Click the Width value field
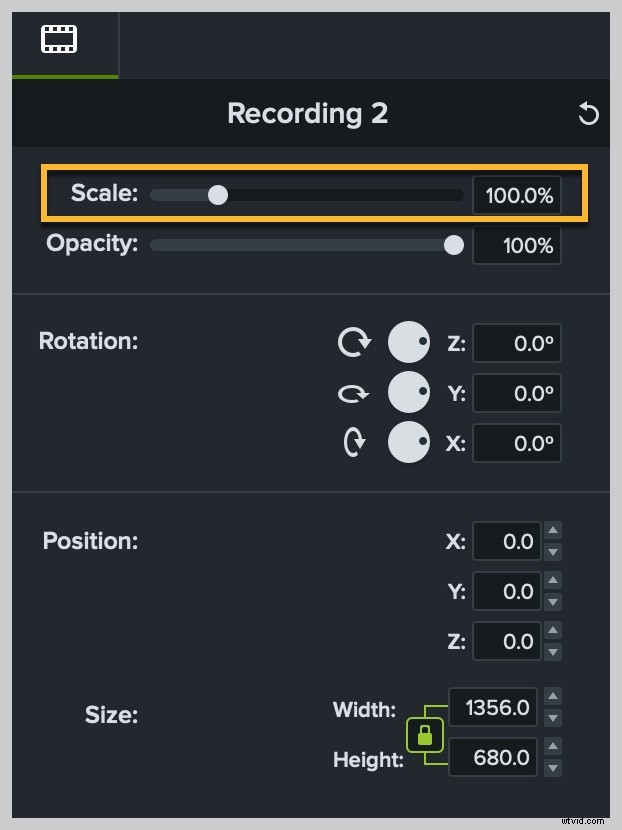Viewport: 622px width, 830px height. [x=492, y=707]
